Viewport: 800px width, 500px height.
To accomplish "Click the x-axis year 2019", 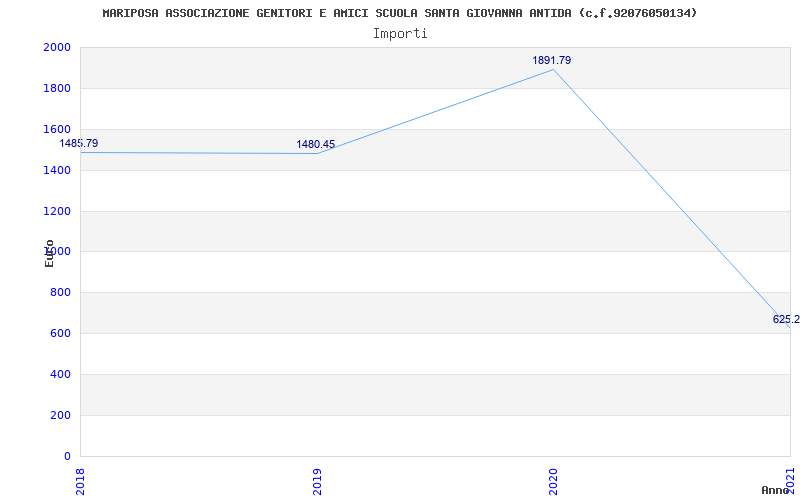I will pyautogui.click(x=317, y=482).
